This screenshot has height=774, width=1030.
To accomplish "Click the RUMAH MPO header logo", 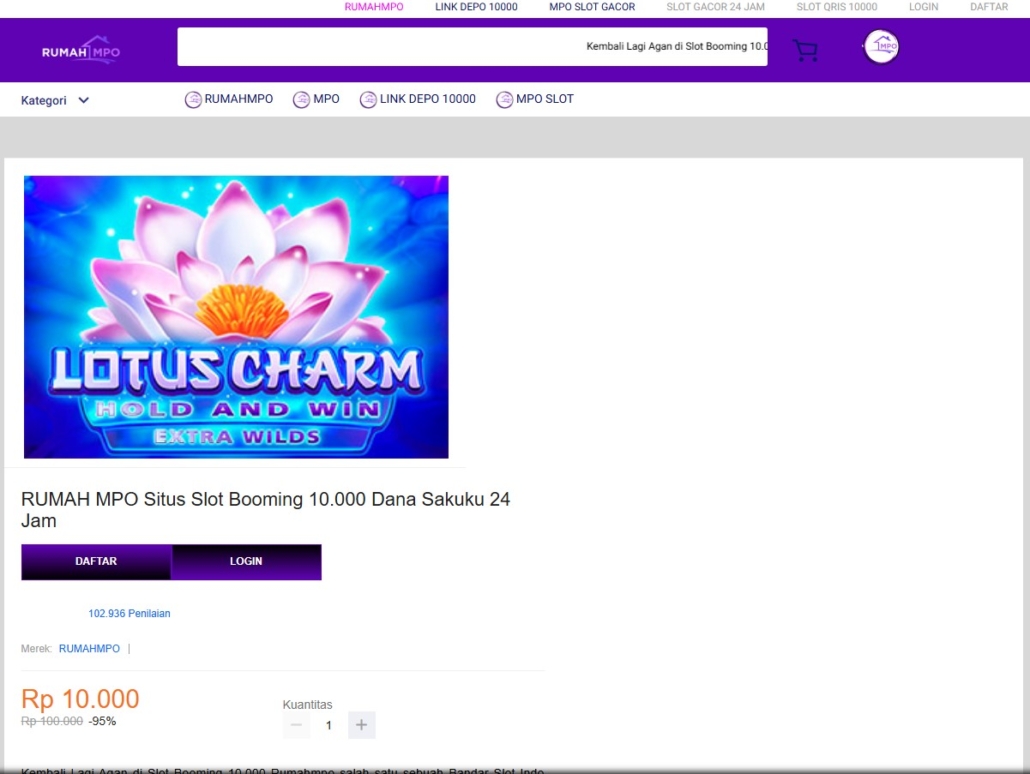I will (x=80, y=50).
